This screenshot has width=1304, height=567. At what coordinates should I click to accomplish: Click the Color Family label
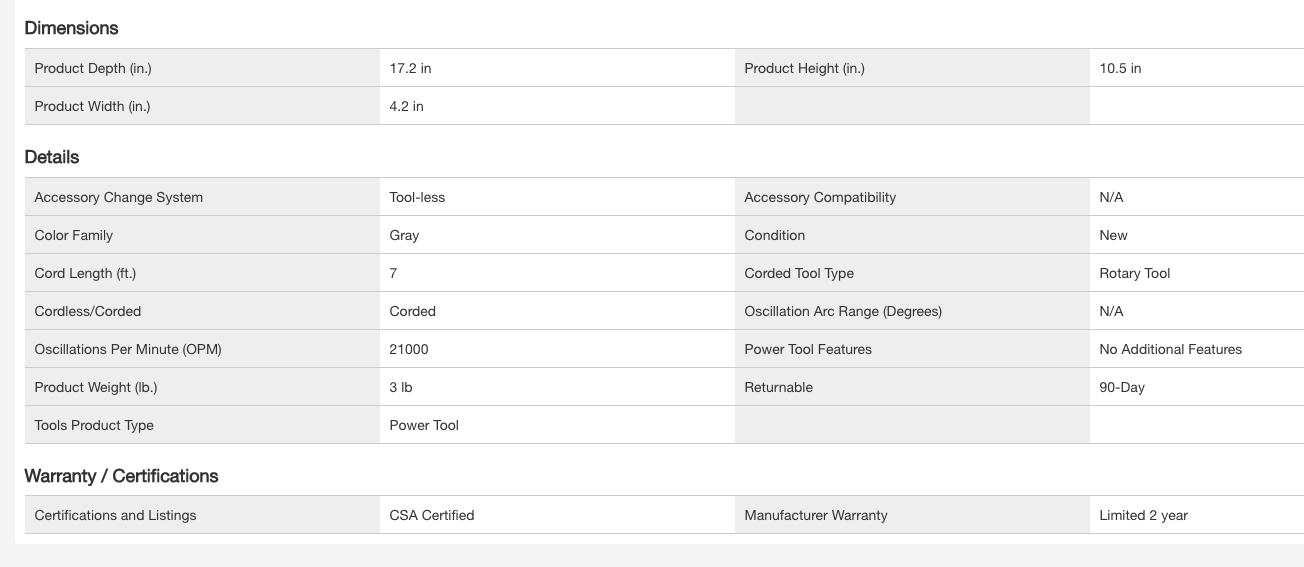(x=73, y=235)
